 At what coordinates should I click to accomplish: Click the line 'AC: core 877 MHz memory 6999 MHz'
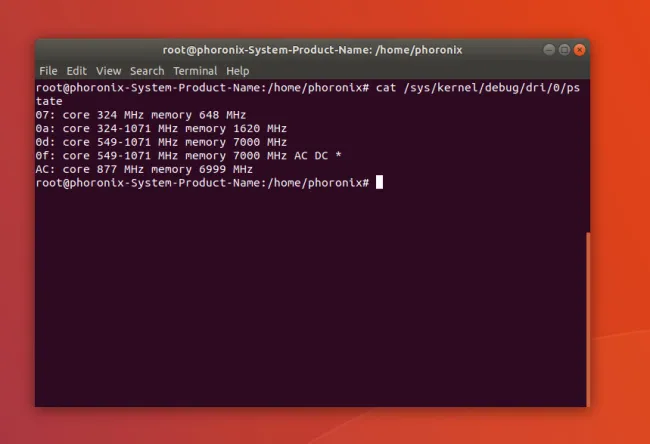[144, 170]
